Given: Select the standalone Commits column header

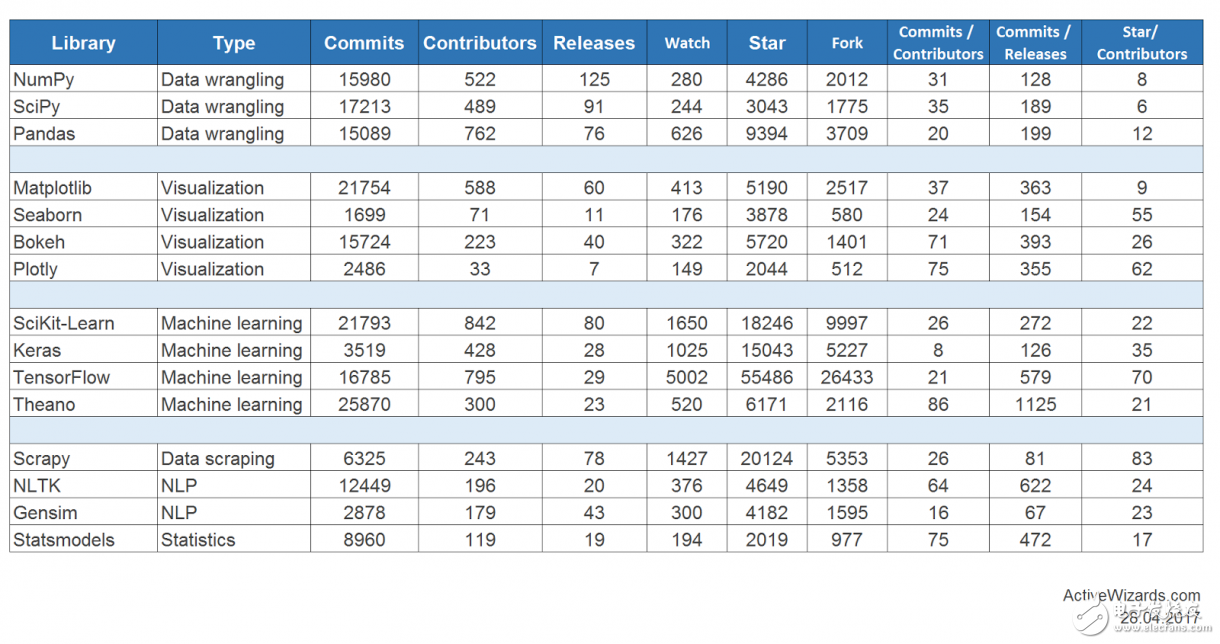Looking at the screenshot, I should point(364,43).
